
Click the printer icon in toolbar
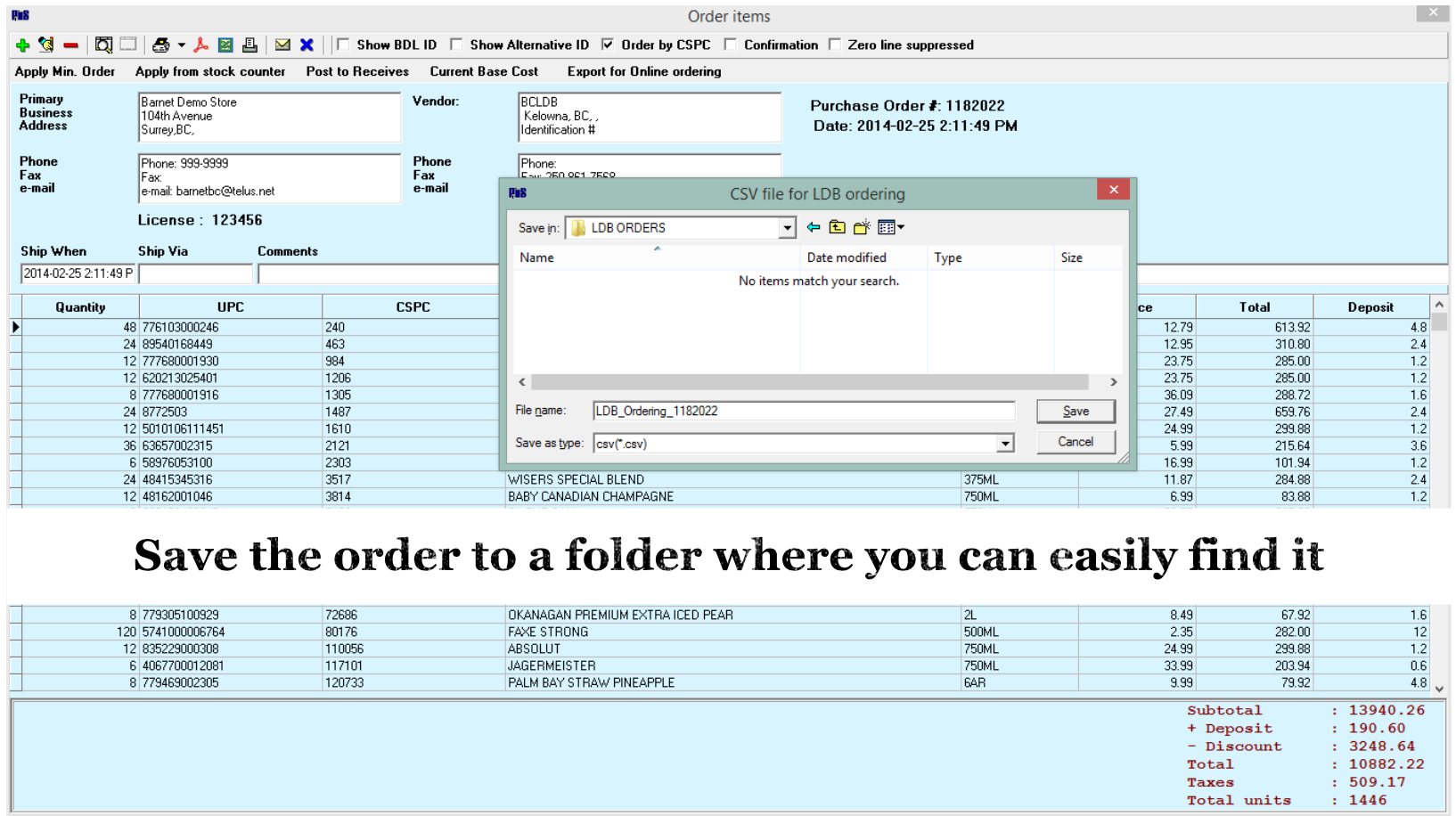tap(160, 45)
